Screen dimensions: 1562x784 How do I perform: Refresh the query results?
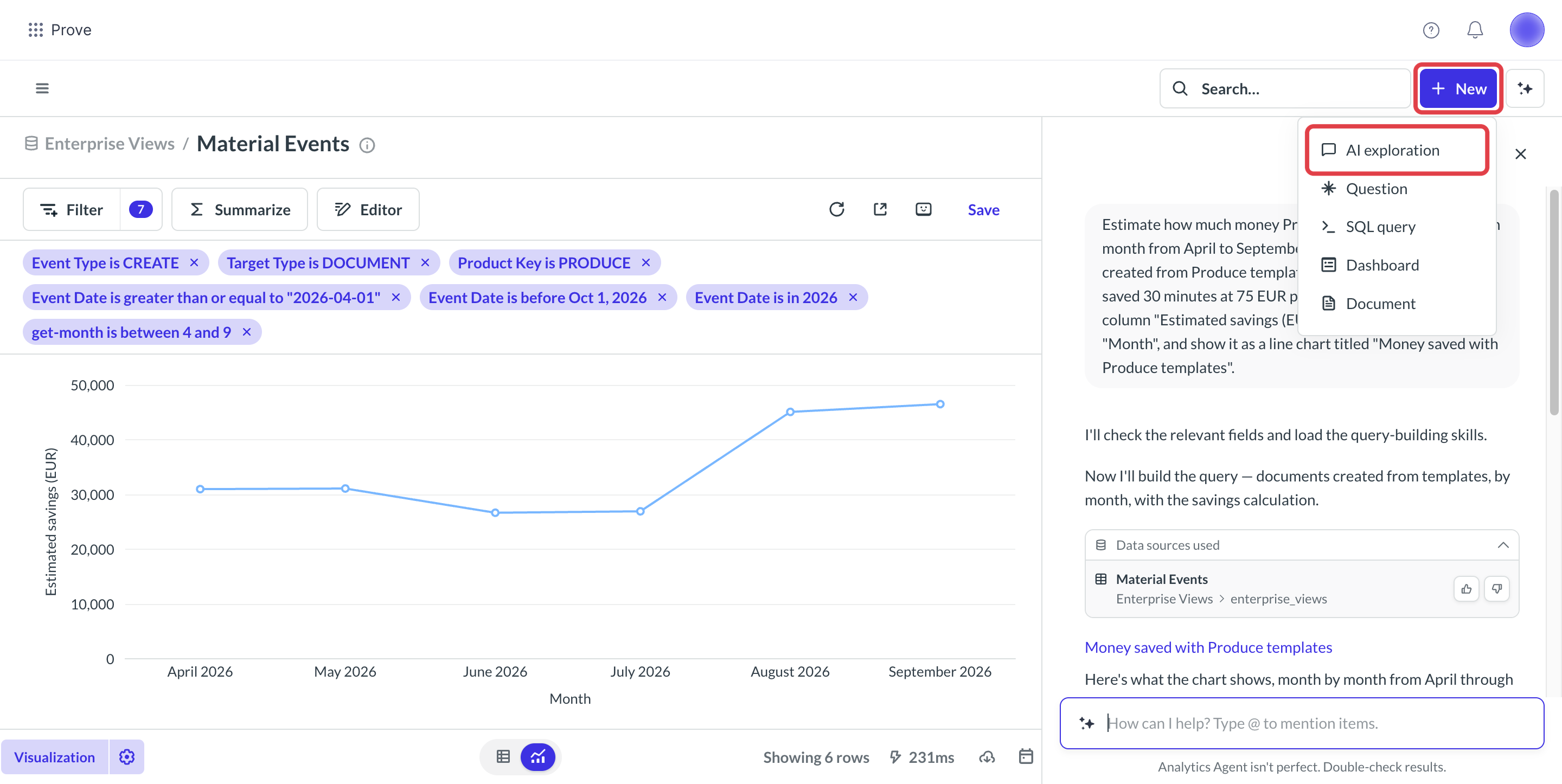[837, 209]
